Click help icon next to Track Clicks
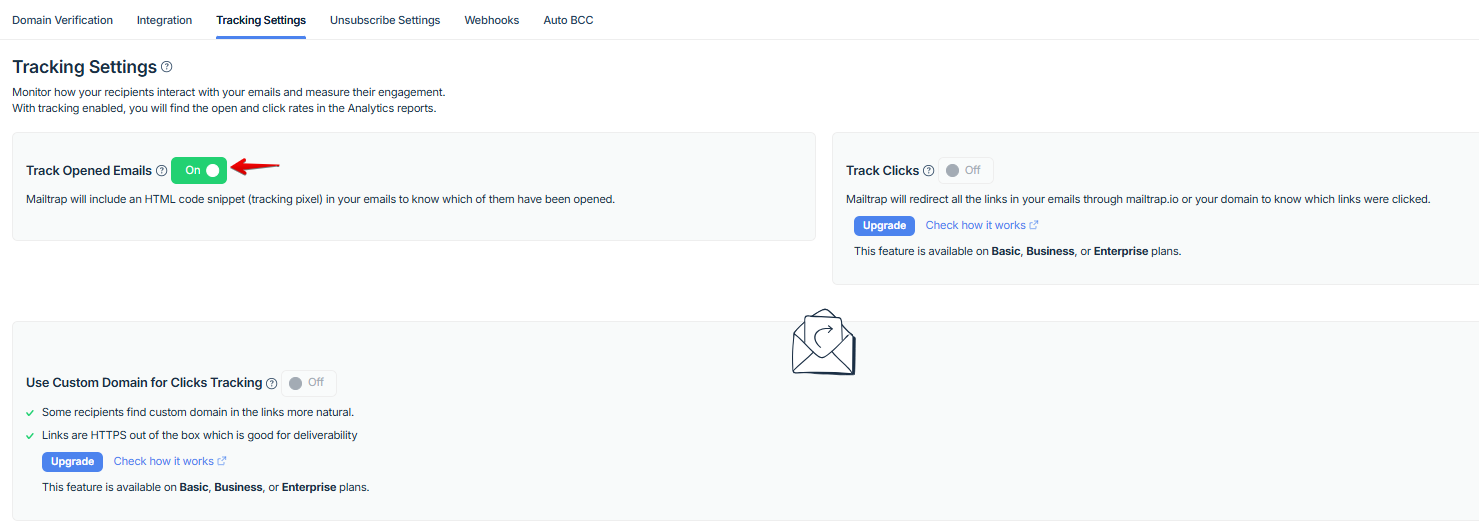The image size is (1479, 525). coord(929,171)
